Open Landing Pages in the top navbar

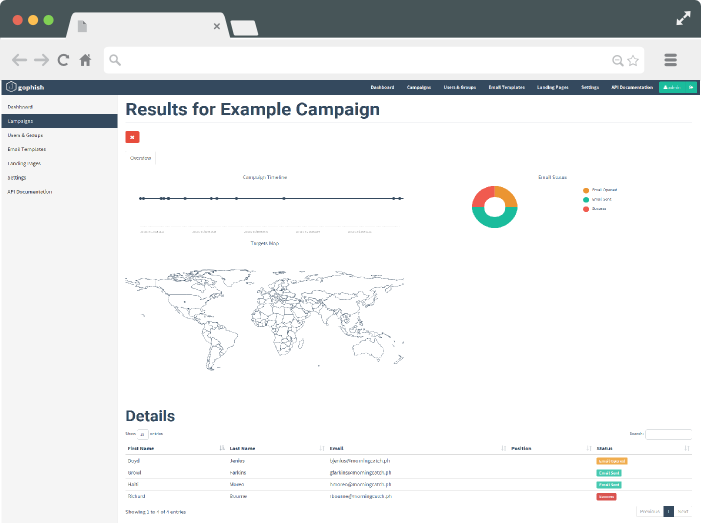[x=553, y=88]
